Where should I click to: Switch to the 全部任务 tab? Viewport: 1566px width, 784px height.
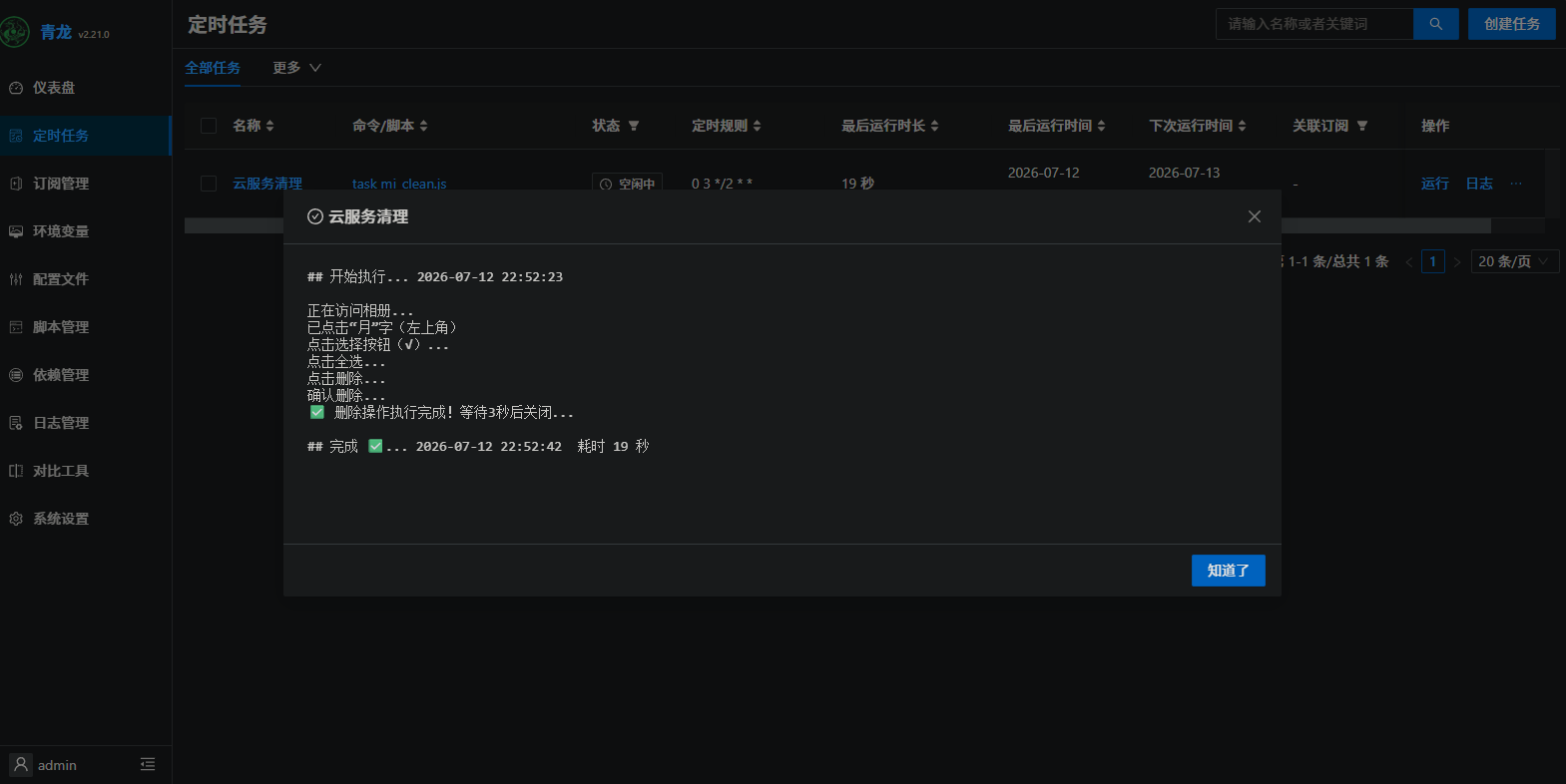213,68
